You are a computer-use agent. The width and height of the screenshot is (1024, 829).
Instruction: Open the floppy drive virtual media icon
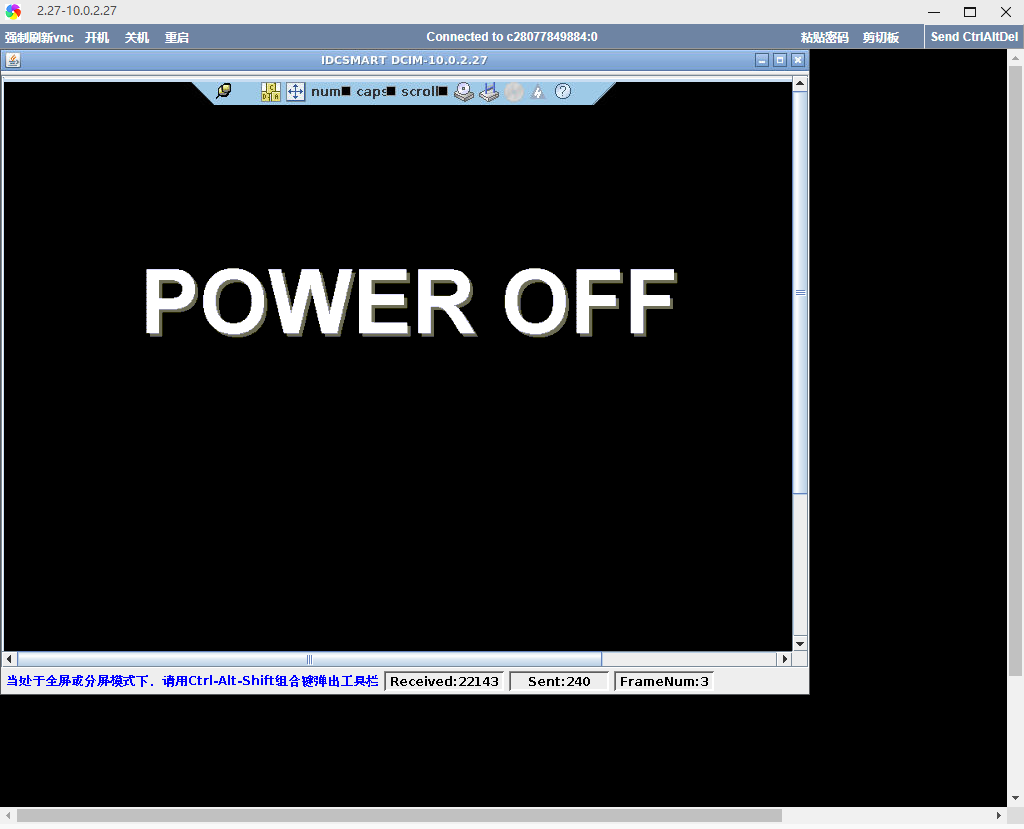tap(488, 92)
